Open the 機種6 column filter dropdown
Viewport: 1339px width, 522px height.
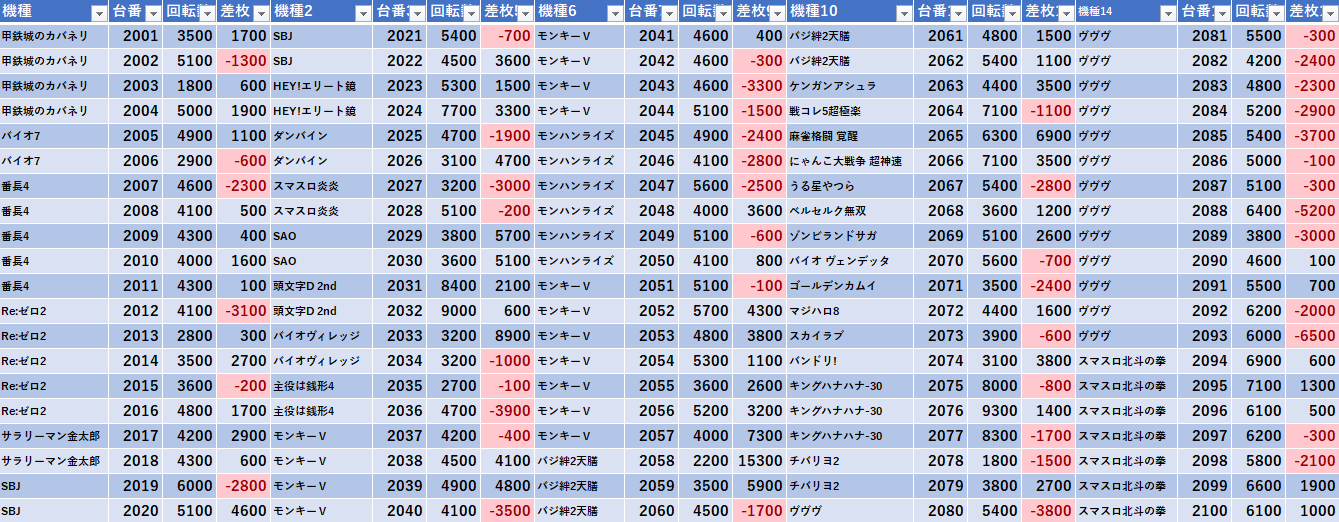pyautogui.click(x=613, y=13)
